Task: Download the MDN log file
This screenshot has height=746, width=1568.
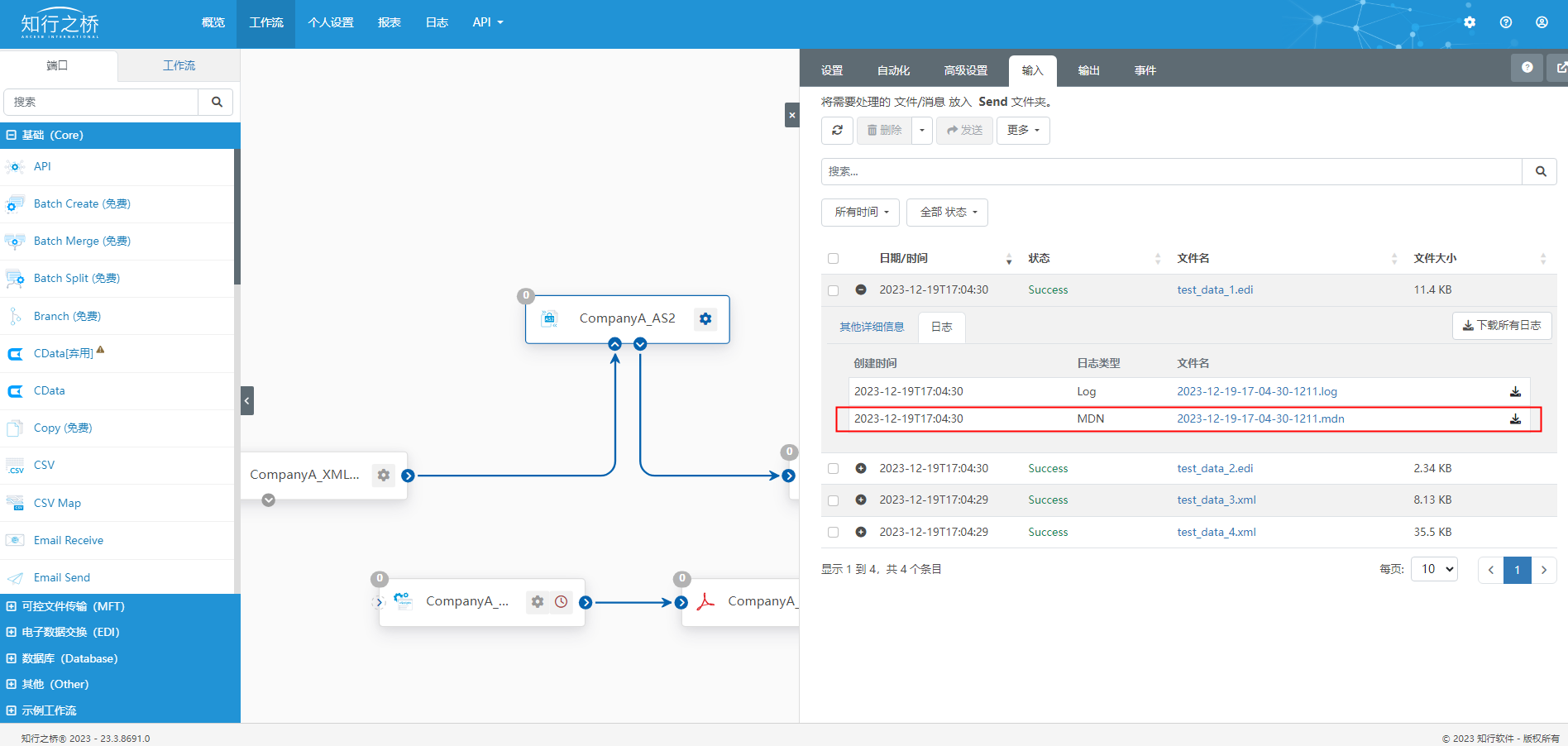Action: coord(1515,419)
